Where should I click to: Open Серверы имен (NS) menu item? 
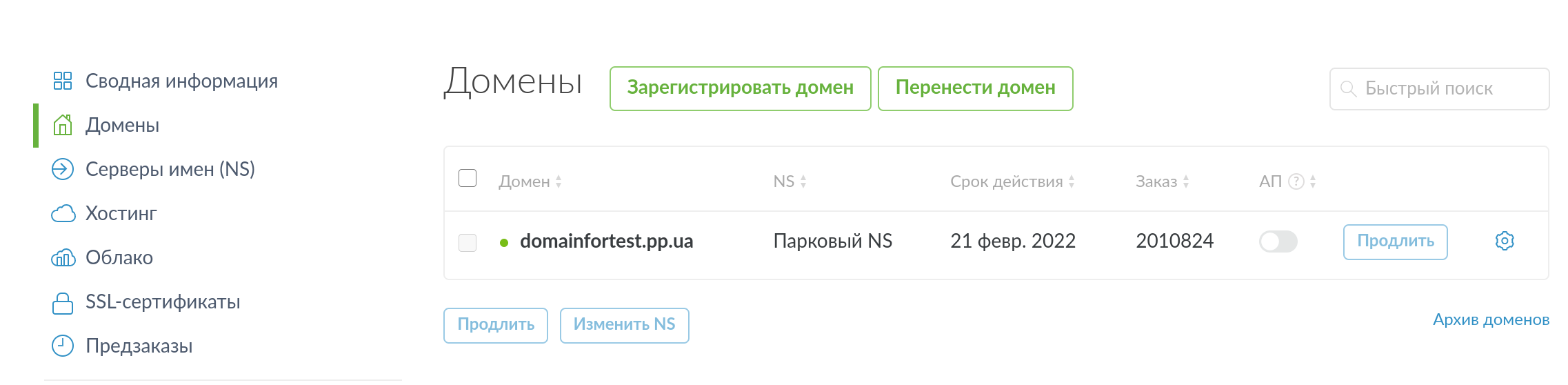click(x=170, y=169)
